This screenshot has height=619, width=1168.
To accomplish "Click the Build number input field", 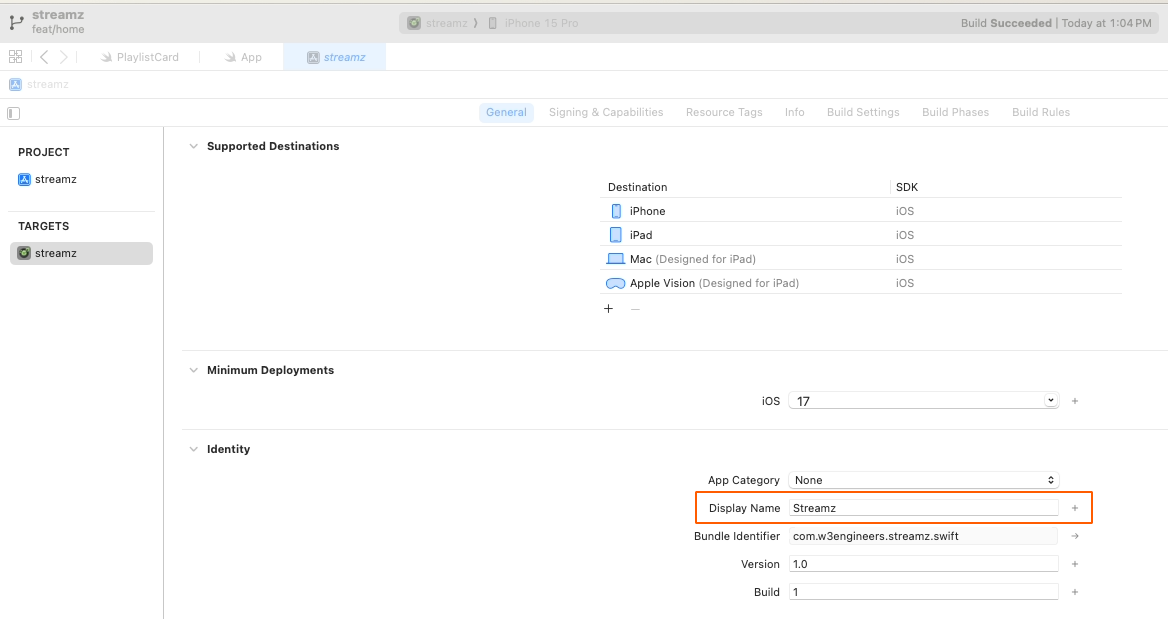I will (924, 591).
